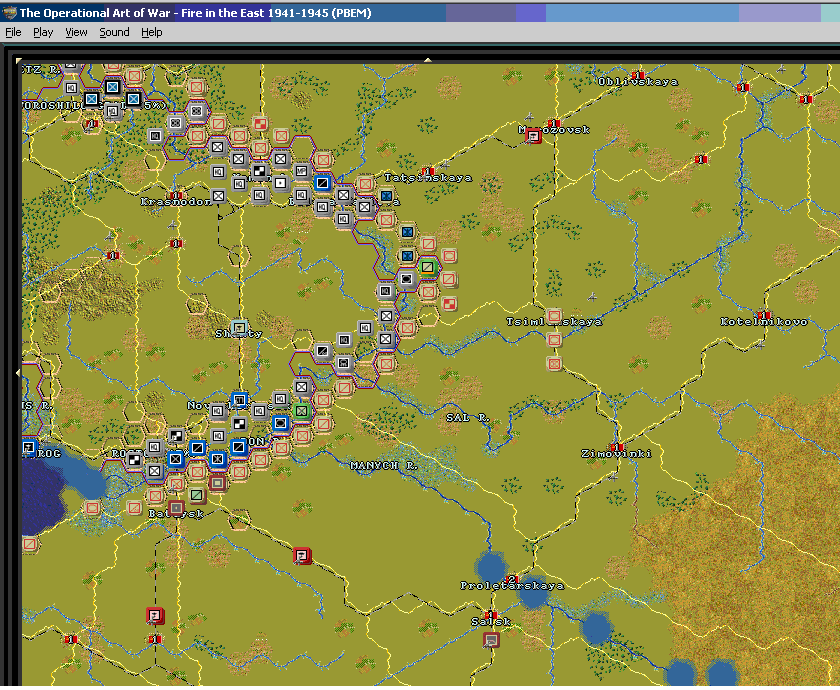Select the green cavalry unit north of Bataysk
The image size is (840, 690).
[197, 496]
